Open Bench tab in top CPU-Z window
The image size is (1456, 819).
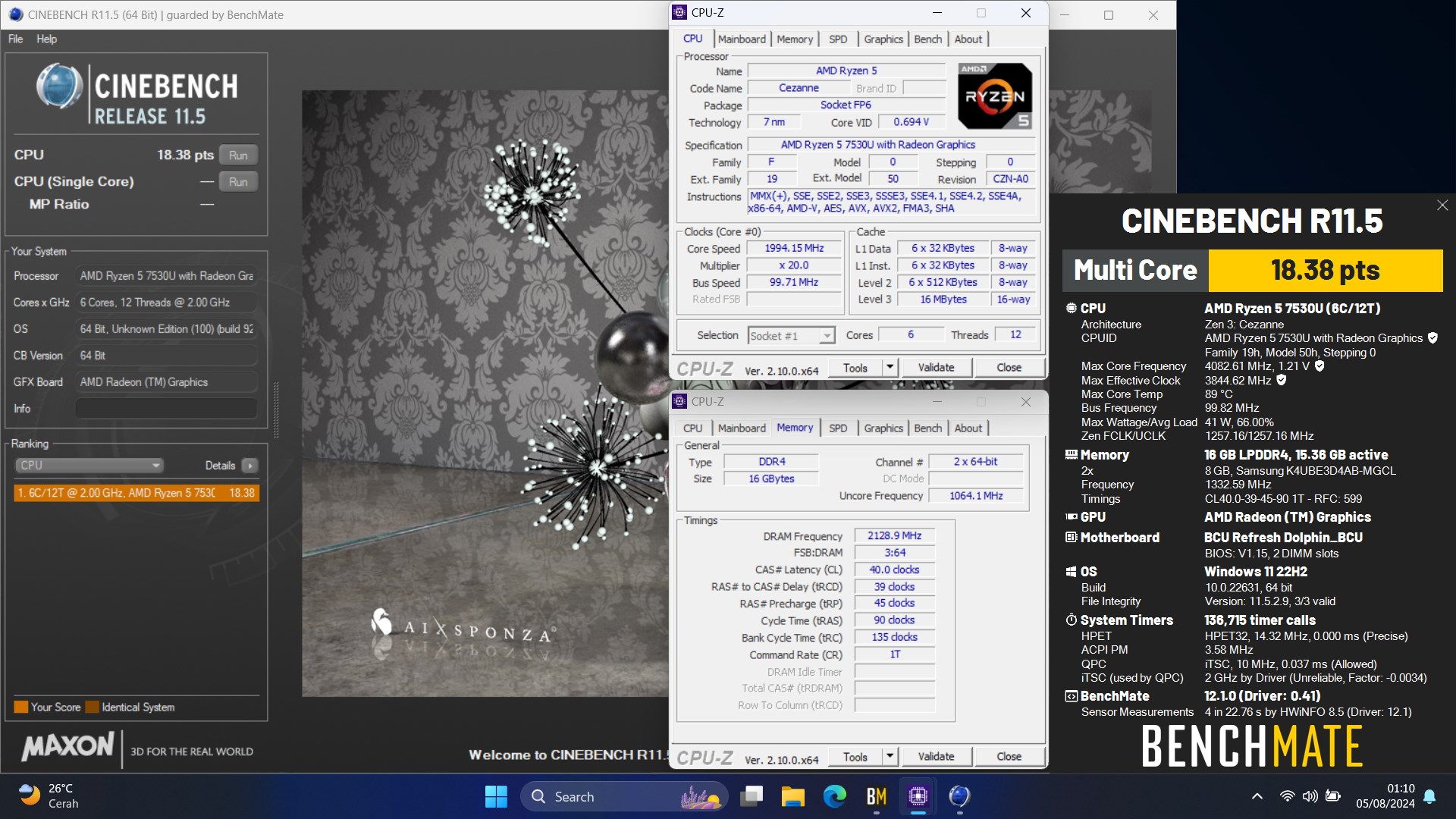[927, 39]
